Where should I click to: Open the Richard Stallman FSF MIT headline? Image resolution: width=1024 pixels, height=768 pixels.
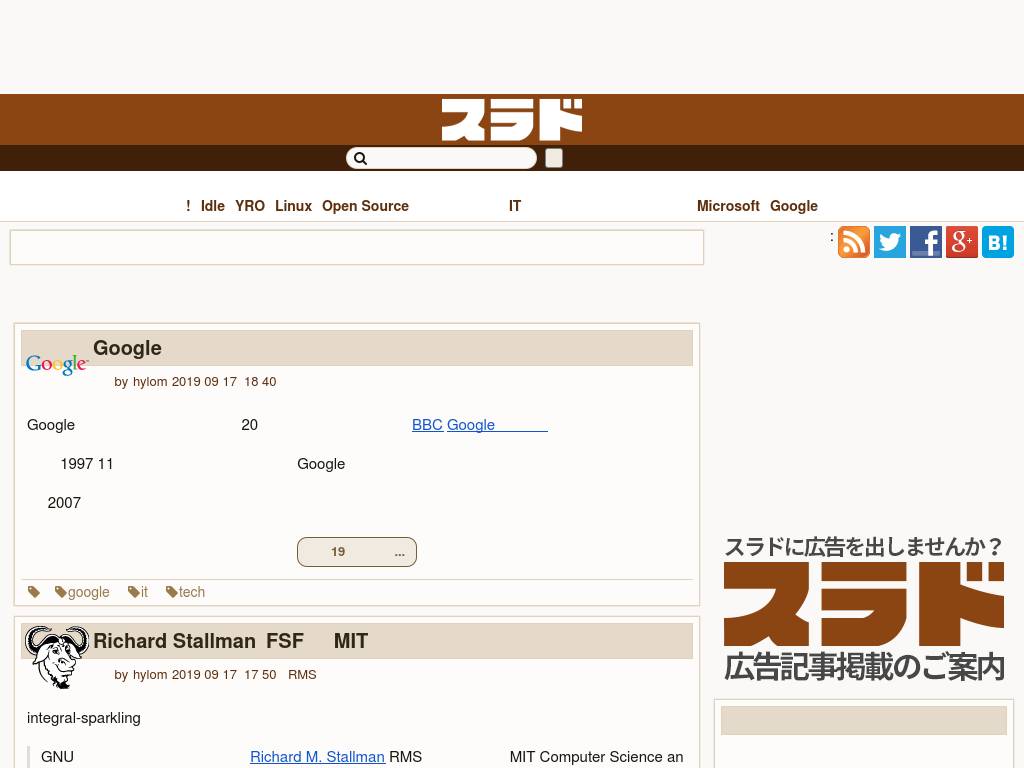pos(231,641)
